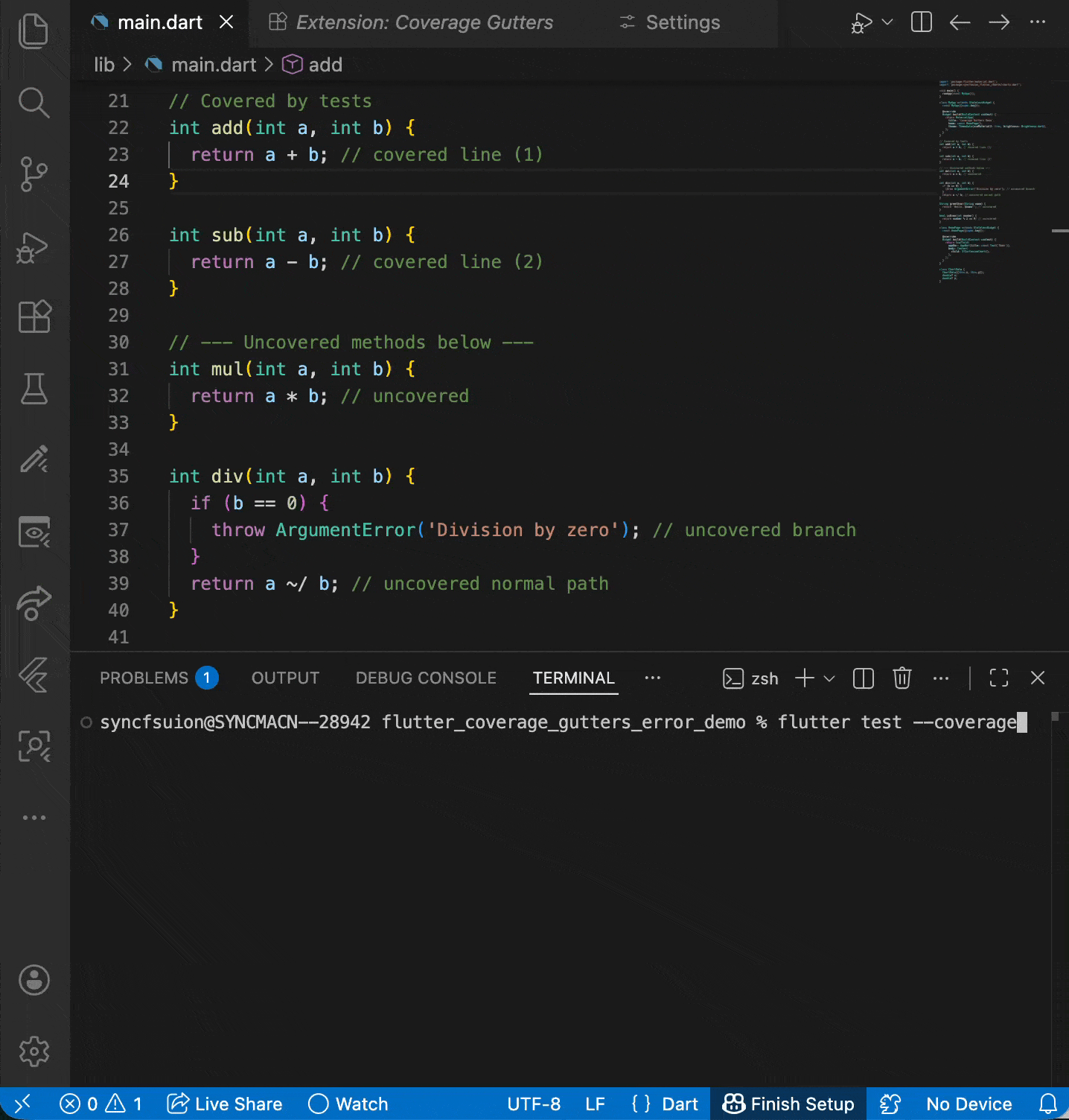Viewport: 1069px width, 1120px height.
Task: Open the Testing view flask icon
Action: point(33,388)
